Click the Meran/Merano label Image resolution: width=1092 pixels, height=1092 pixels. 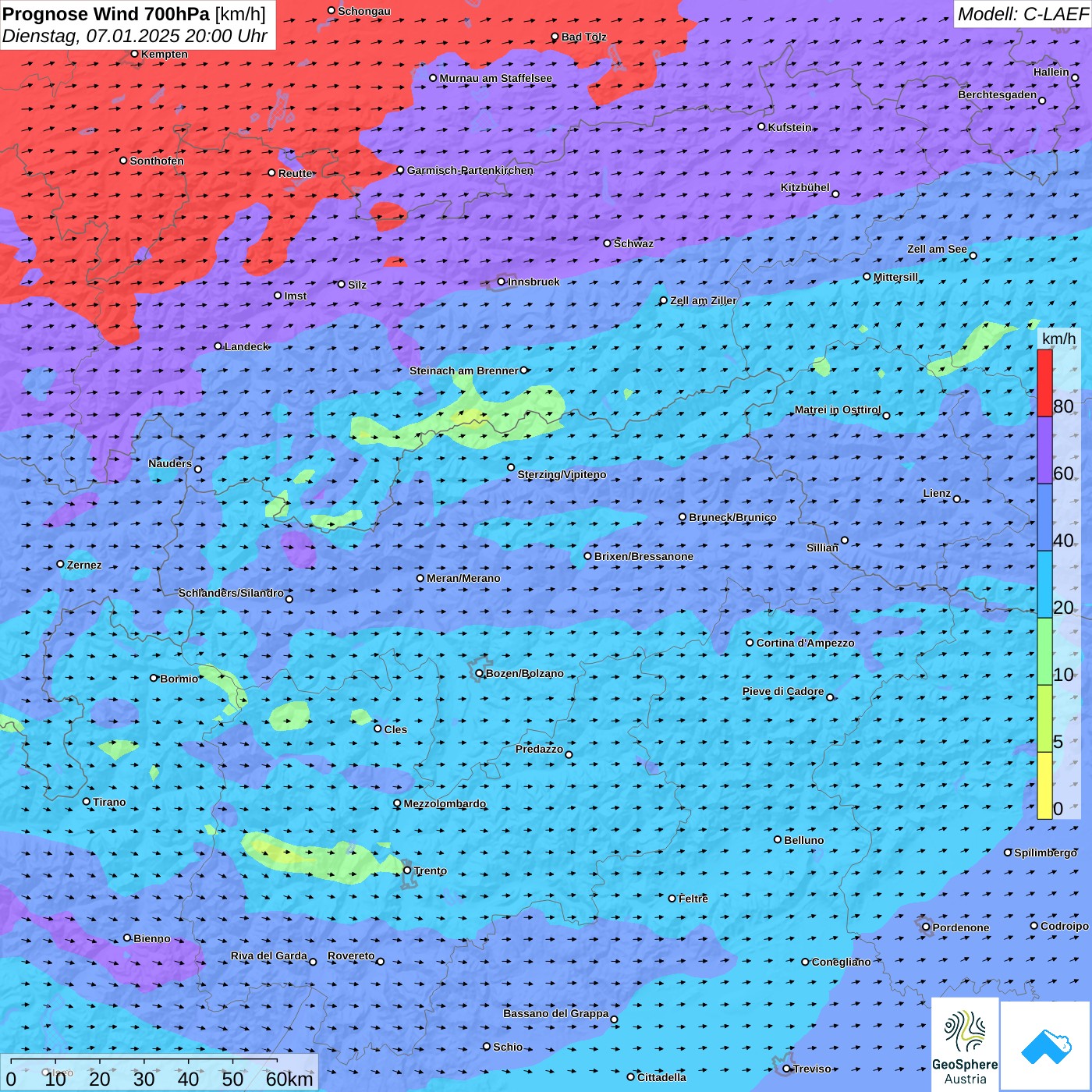point(463,578)
